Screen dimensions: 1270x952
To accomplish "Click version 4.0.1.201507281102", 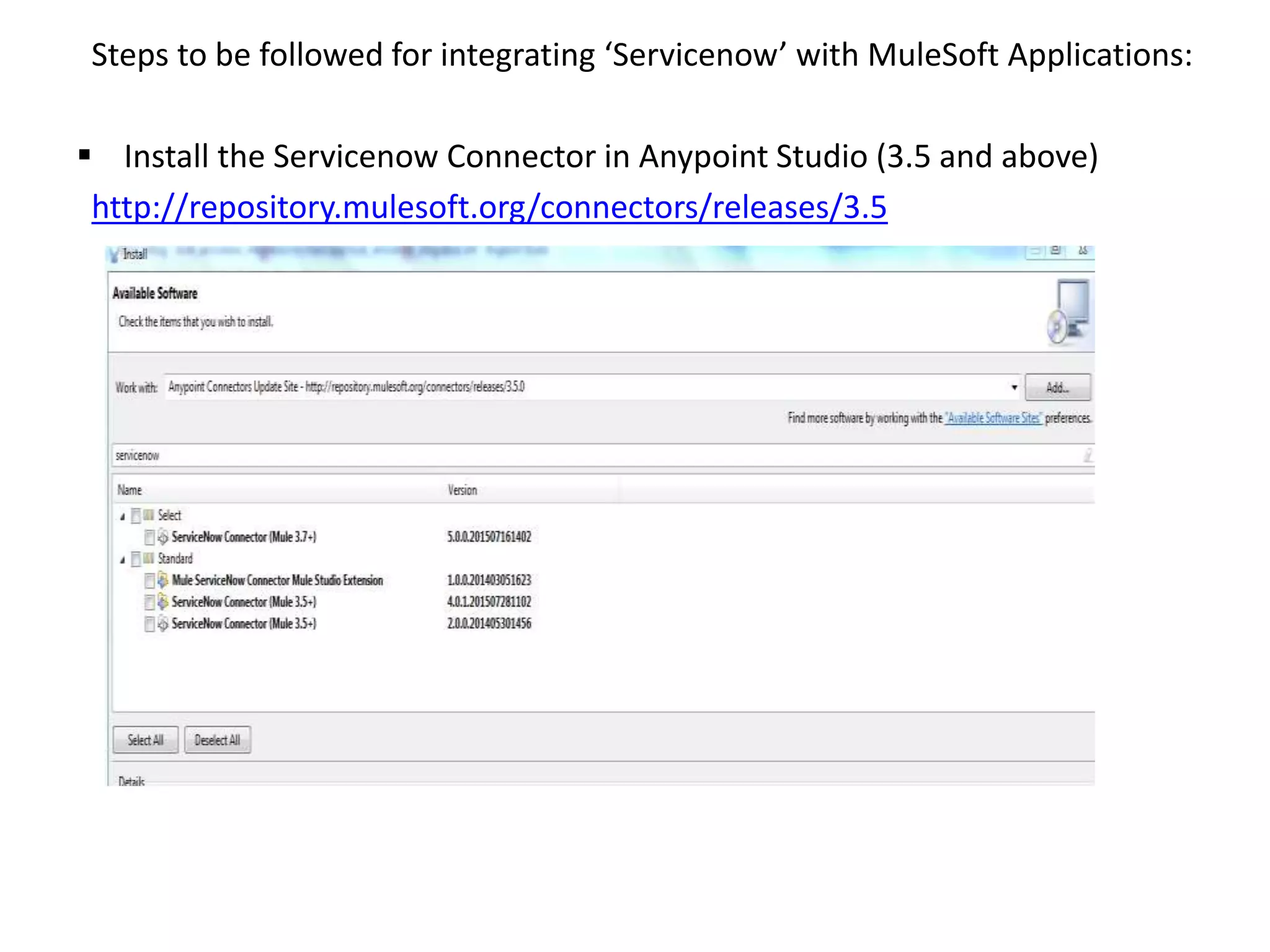I will tap(489, 602).
